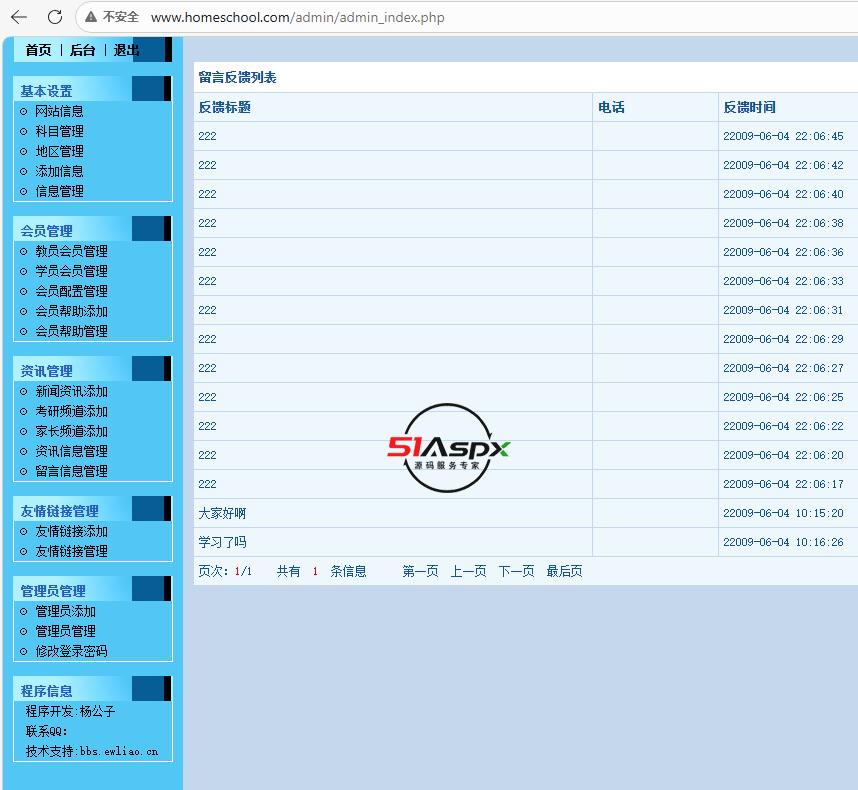This screenshot has width=858, height=790.
Task: Open 友情链接添加 menu item
Action: 71,531
